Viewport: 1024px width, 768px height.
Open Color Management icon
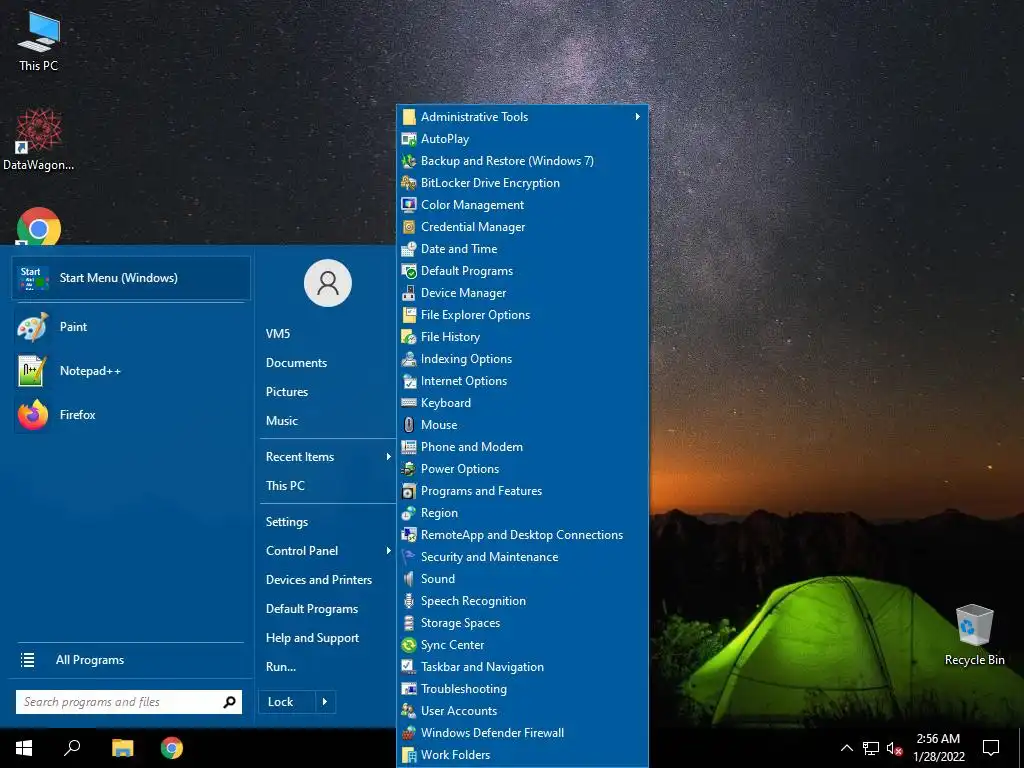tap(409, 204)
